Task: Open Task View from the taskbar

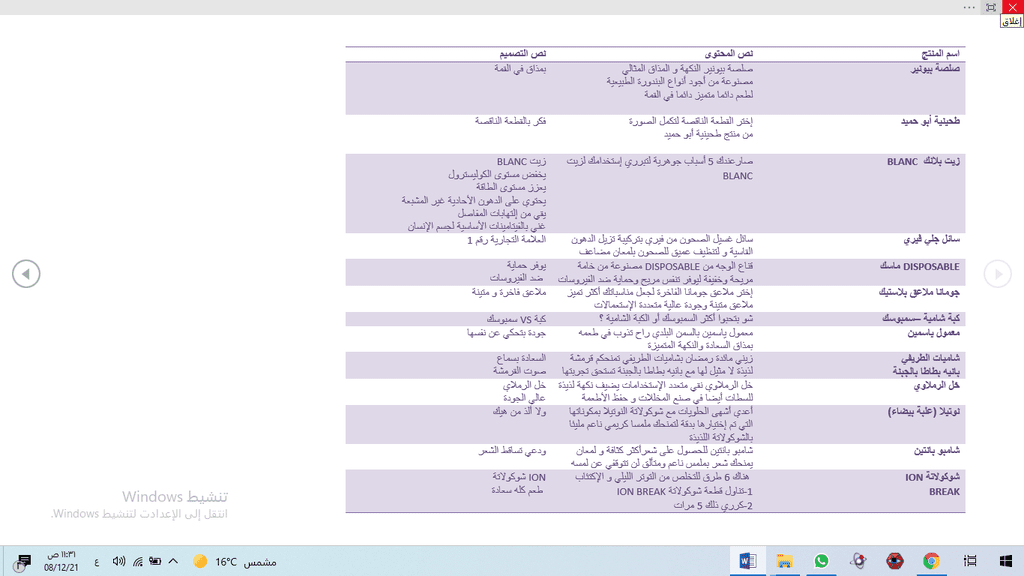Action: 970,561
